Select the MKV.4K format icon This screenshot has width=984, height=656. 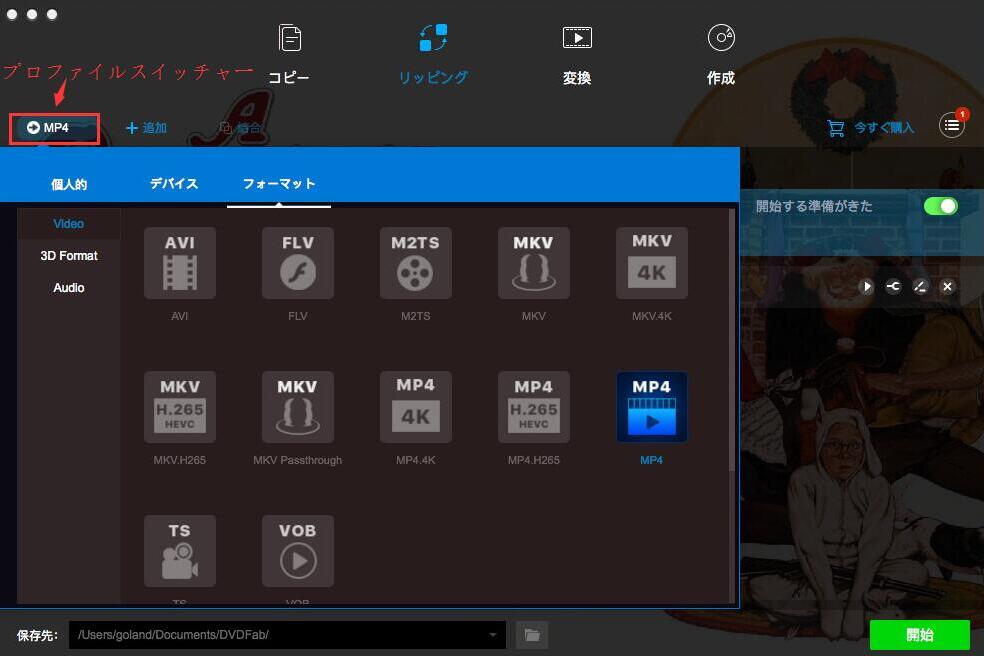[652, 263]
